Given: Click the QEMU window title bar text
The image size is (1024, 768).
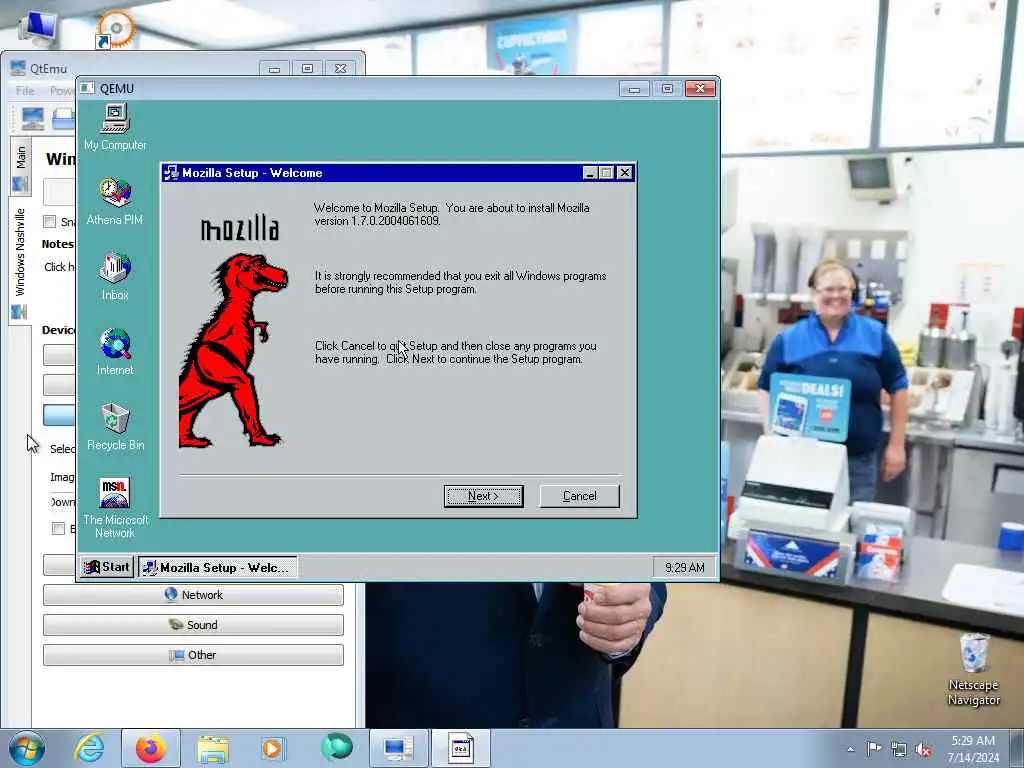Looking at the screenshot, I should [x=117, y=89].
